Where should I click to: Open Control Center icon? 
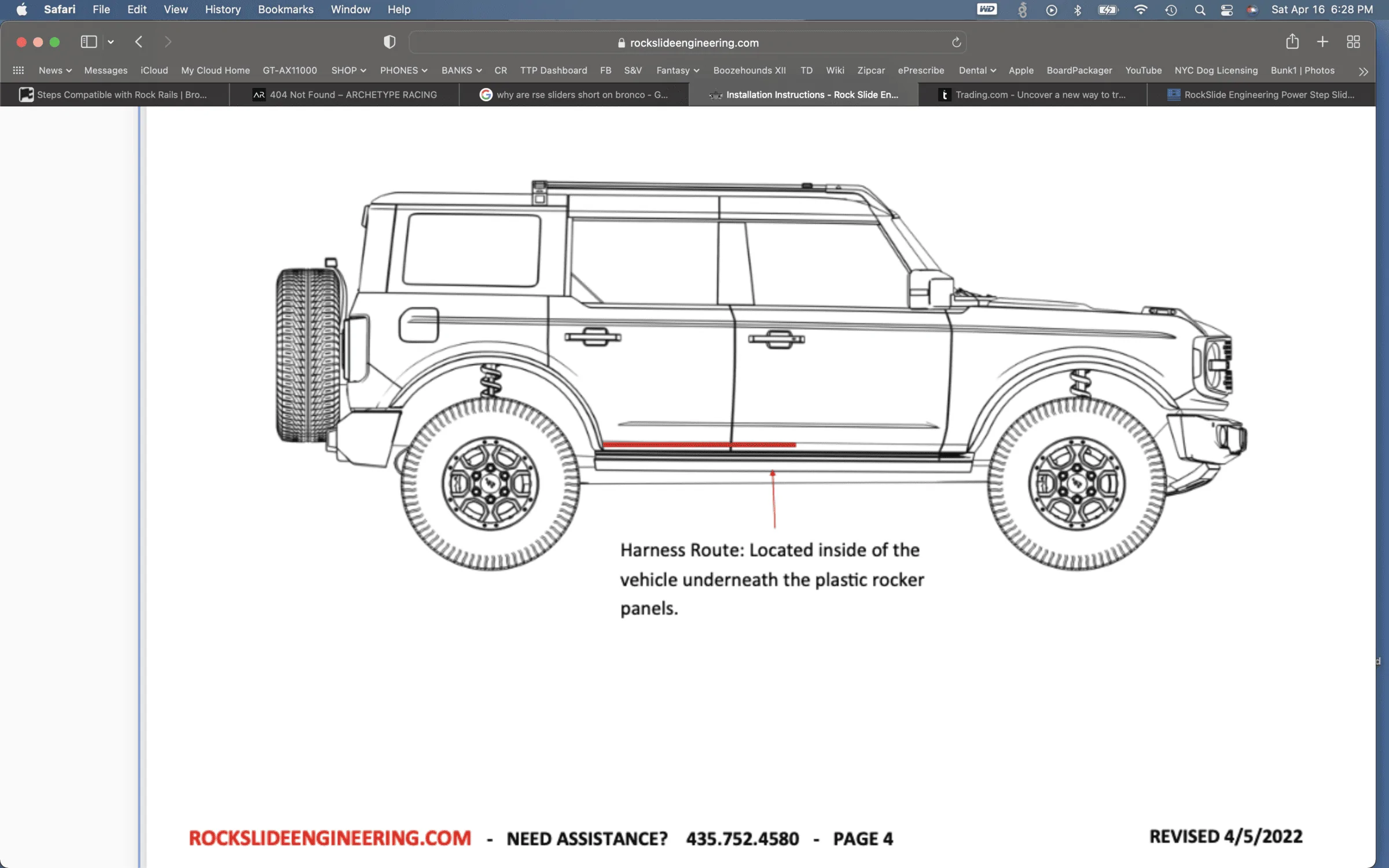1226,10
